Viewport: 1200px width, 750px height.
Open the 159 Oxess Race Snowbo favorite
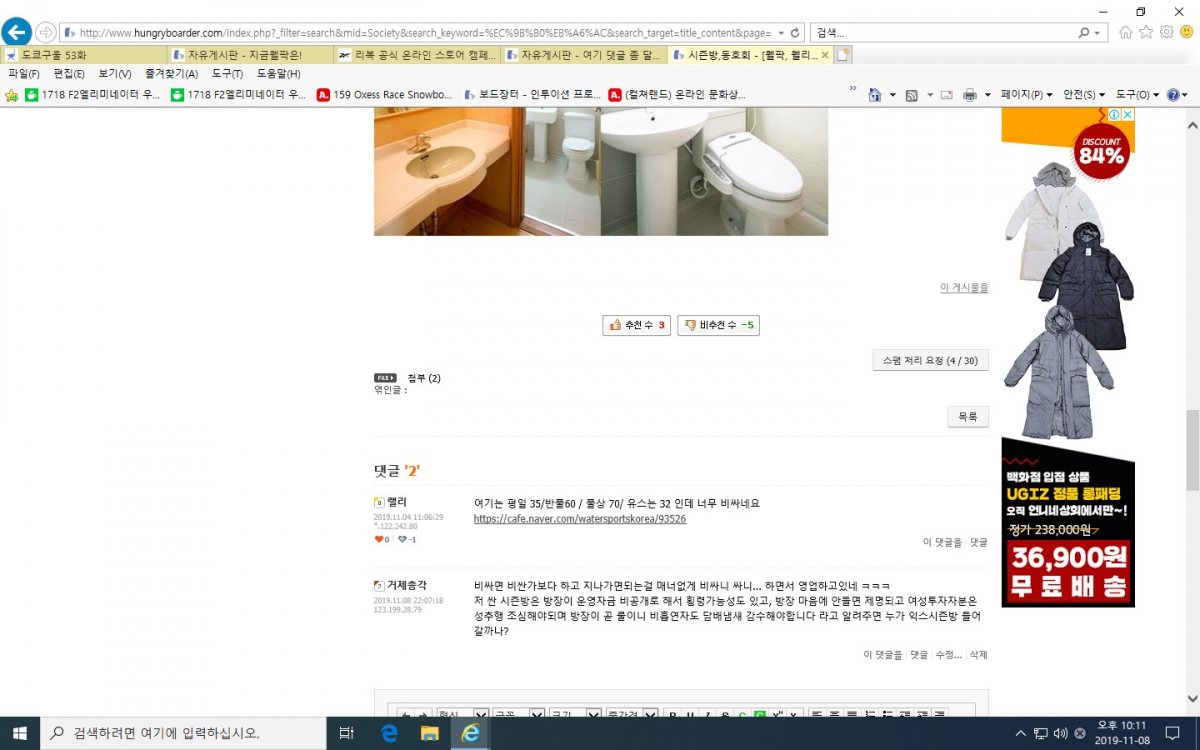[384, 95]
